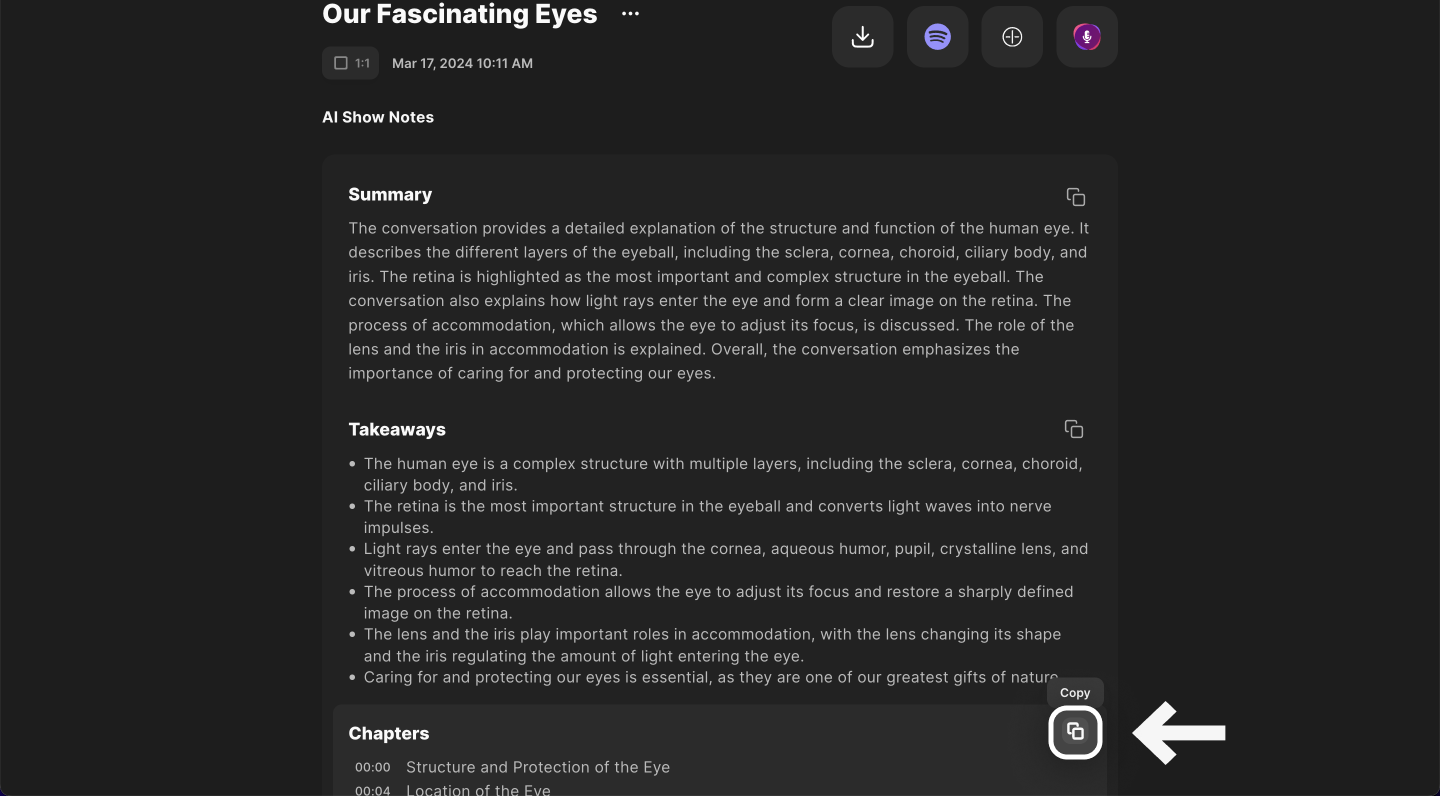Viewport: 1440px width, 796px height.
Task: Click the Takeaways heading
Action: (397, 430)
